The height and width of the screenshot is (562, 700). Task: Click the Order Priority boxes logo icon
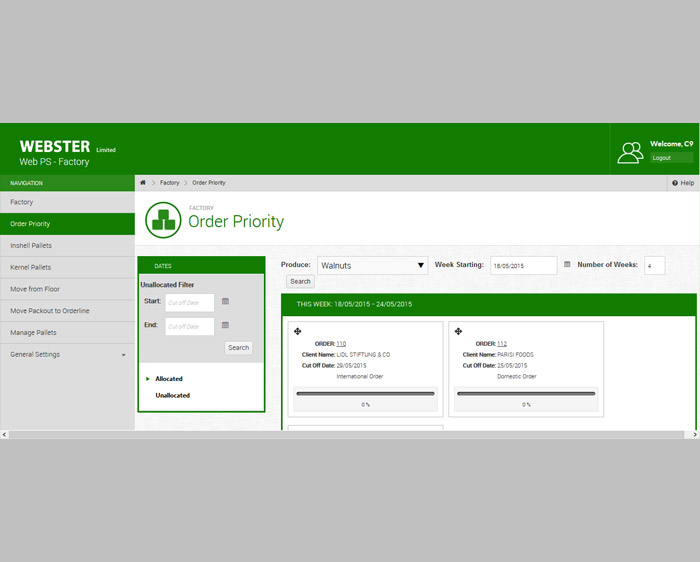point(163,220)
